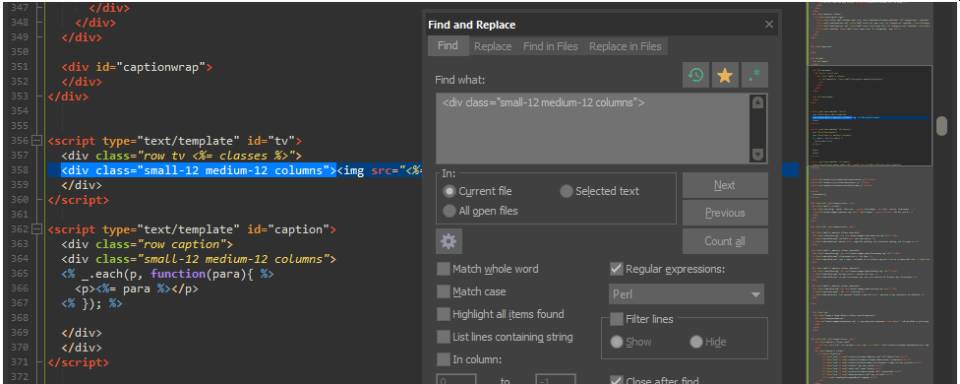Open the favorites star icon
Screen dimensions: 960x384
pyautogui.click(x=725, y=75)
